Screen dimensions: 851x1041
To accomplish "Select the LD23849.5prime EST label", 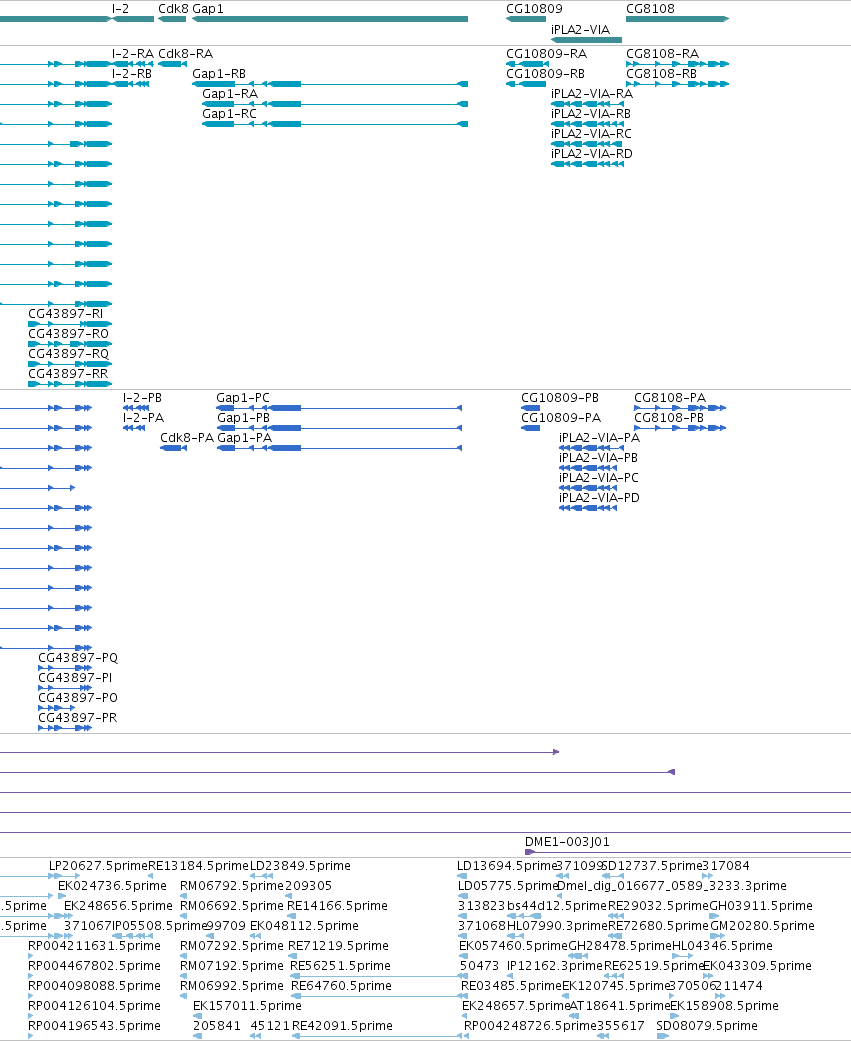I will pos(300,866).
